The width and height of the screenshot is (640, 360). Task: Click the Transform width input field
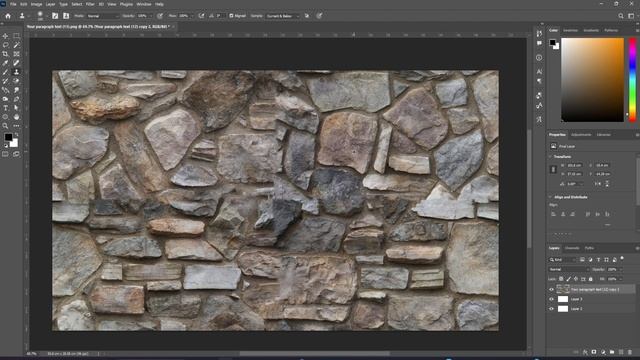(x=576, y=165)
